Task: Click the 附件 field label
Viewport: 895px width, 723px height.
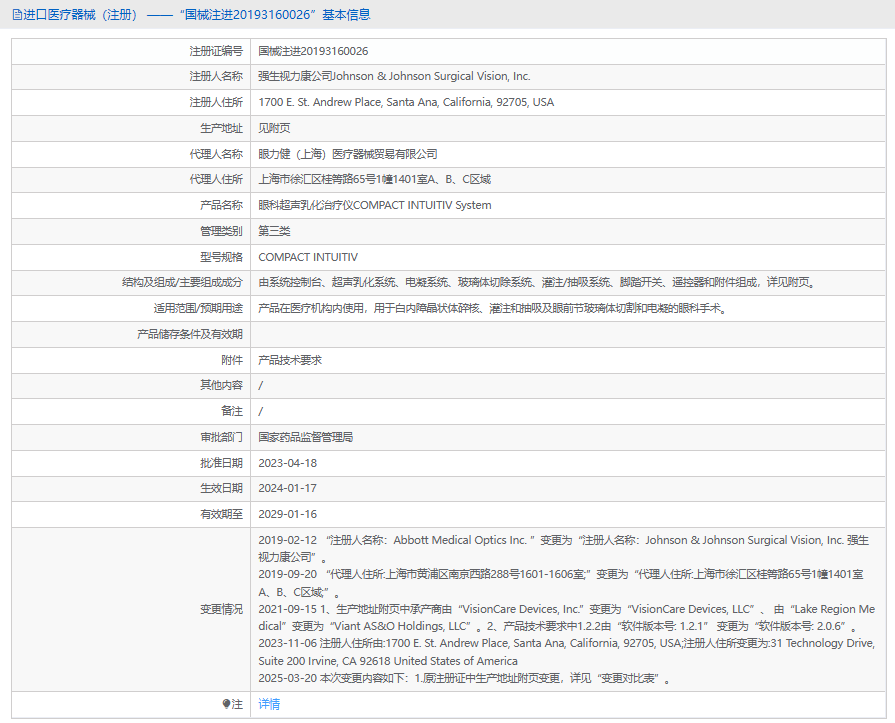Action: point(232,361)
